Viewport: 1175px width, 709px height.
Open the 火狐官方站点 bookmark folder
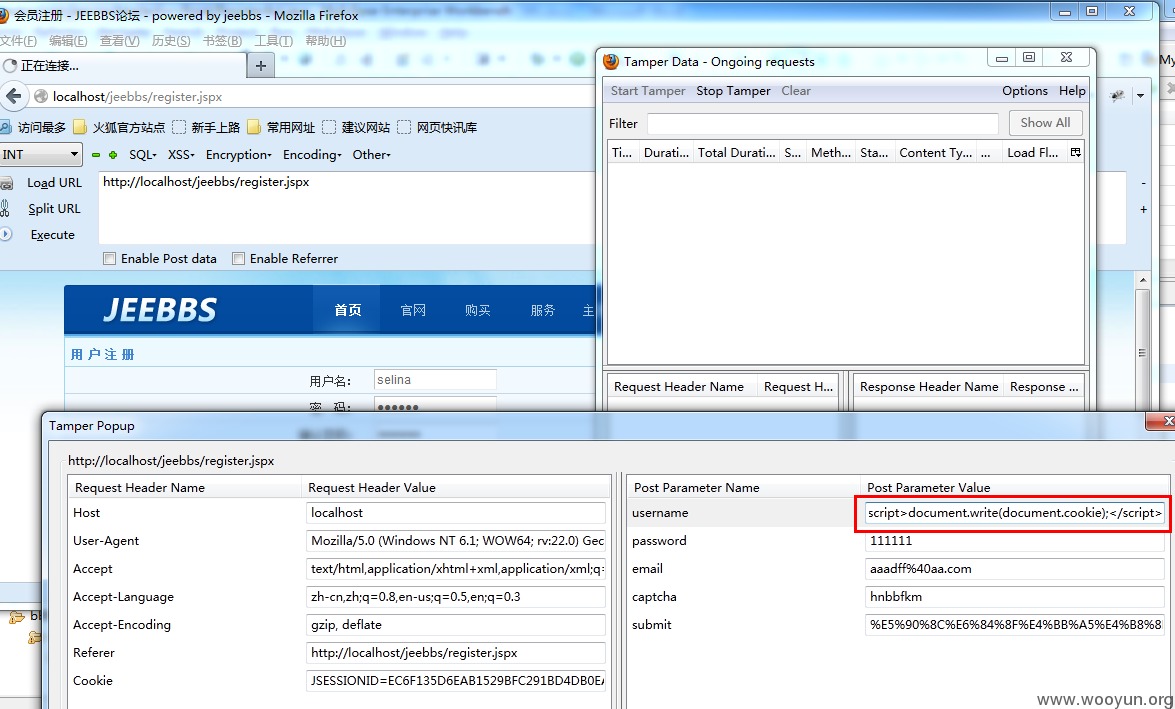click(118, 127)
